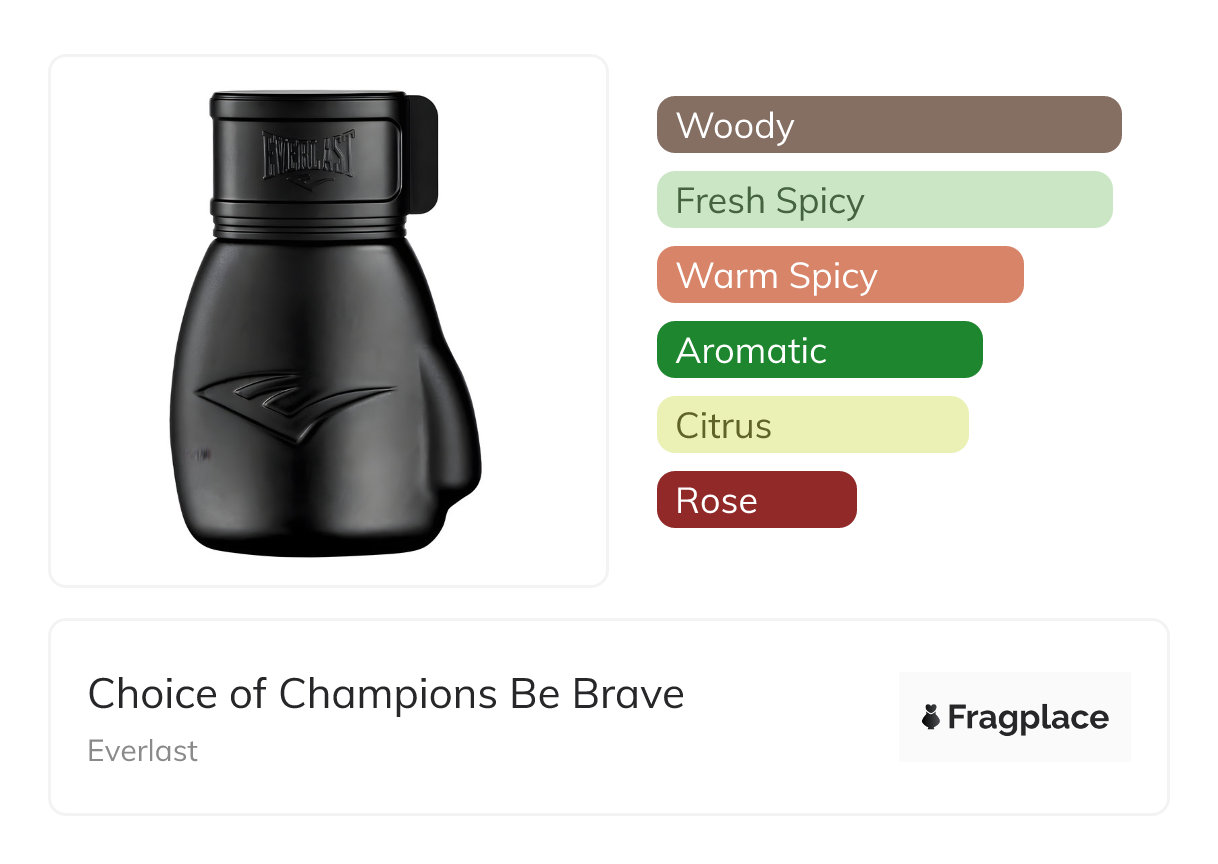Click the side clip on the bottle cap

[424, 153]
